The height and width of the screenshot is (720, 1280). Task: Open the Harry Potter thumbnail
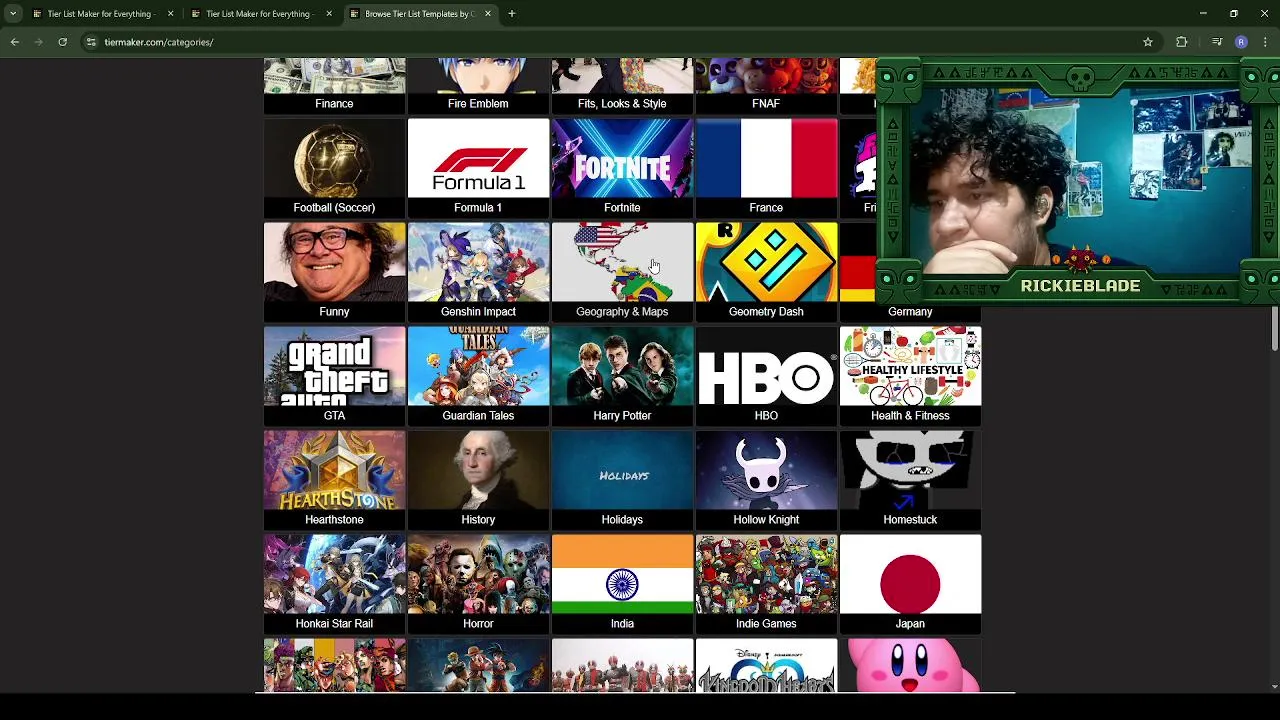point(622,366)
